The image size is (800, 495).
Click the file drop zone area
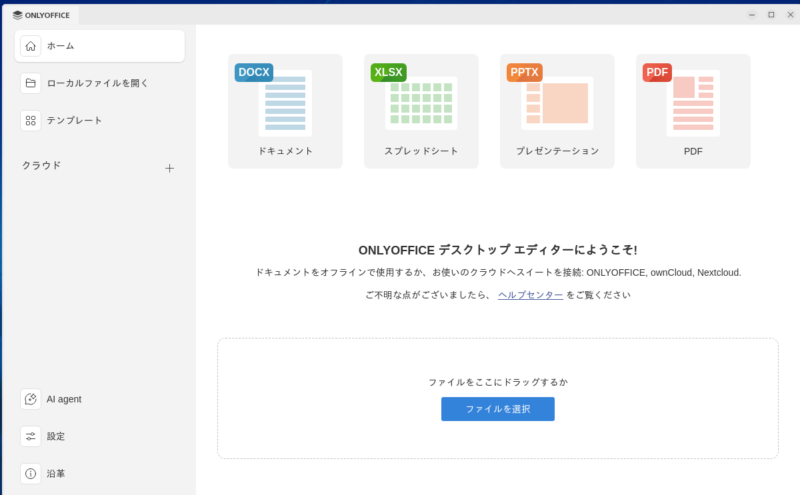tap(497, 360)
